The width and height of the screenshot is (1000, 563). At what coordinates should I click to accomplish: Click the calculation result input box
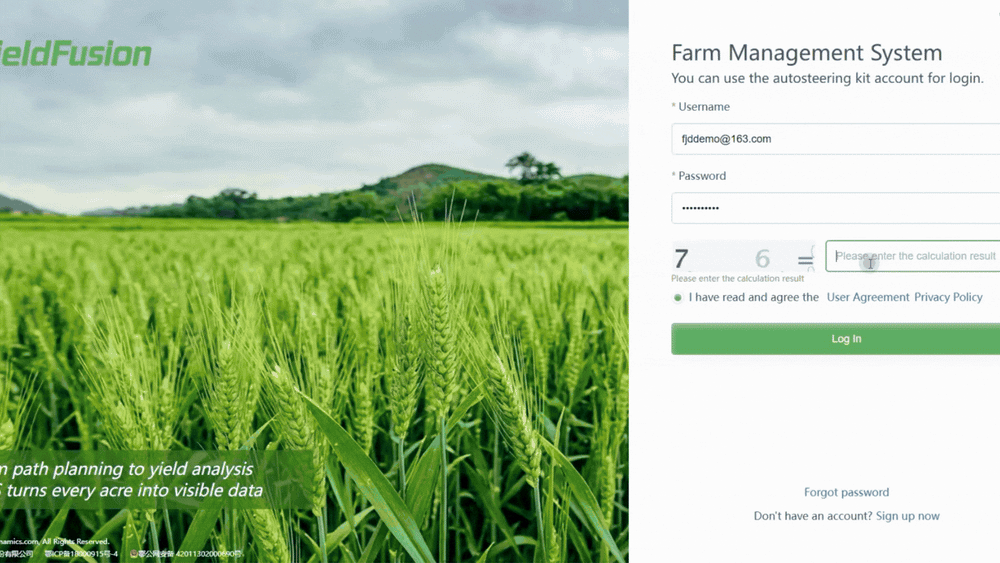[913, 256]
